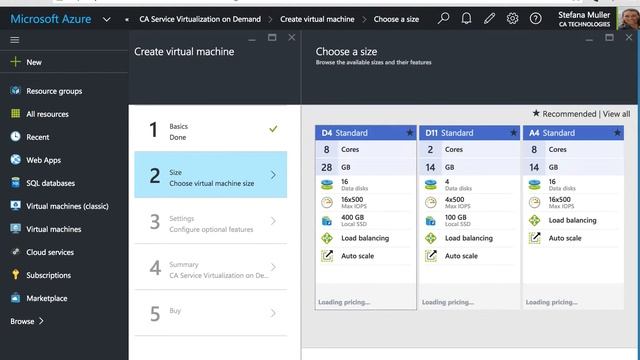Click the Microsoft Azure logo text

pos(51,19)
